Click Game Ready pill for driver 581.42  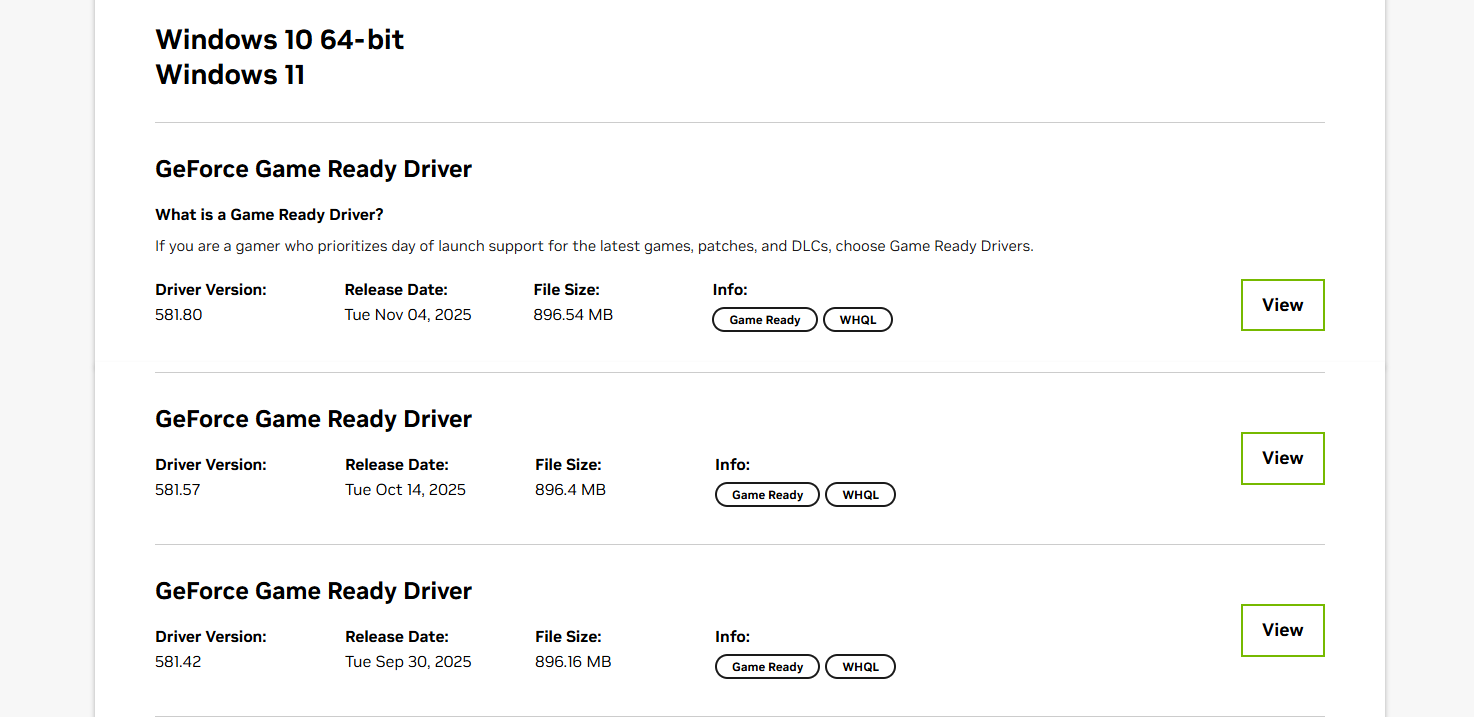click(x=767, y=667)
